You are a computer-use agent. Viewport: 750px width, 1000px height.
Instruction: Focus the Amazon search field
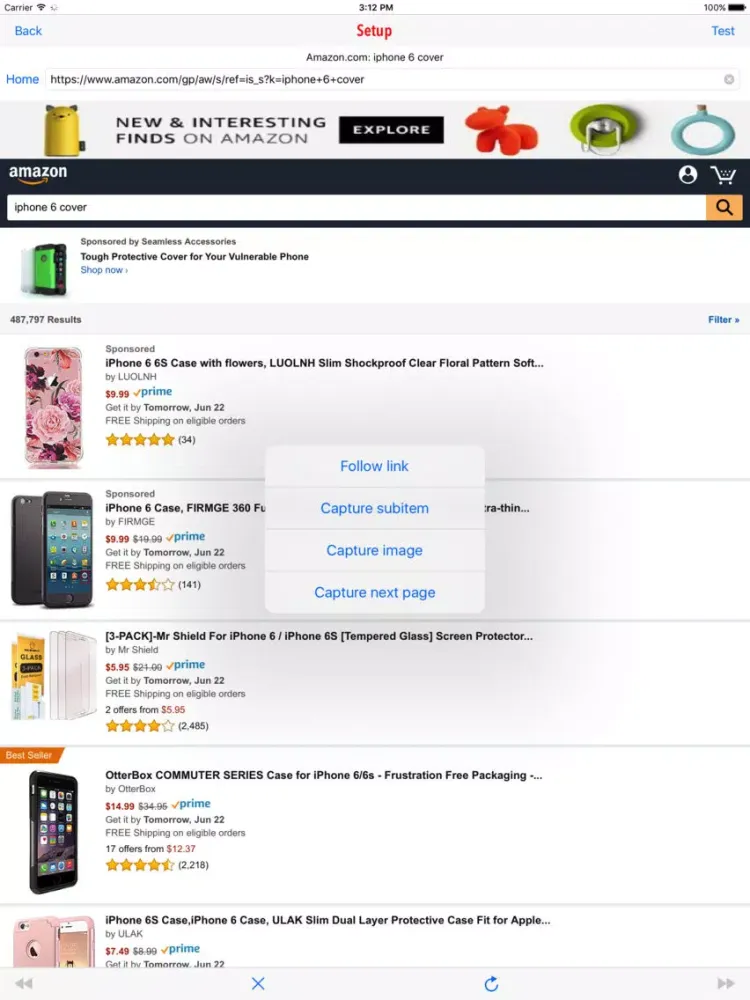coord(355,207)
